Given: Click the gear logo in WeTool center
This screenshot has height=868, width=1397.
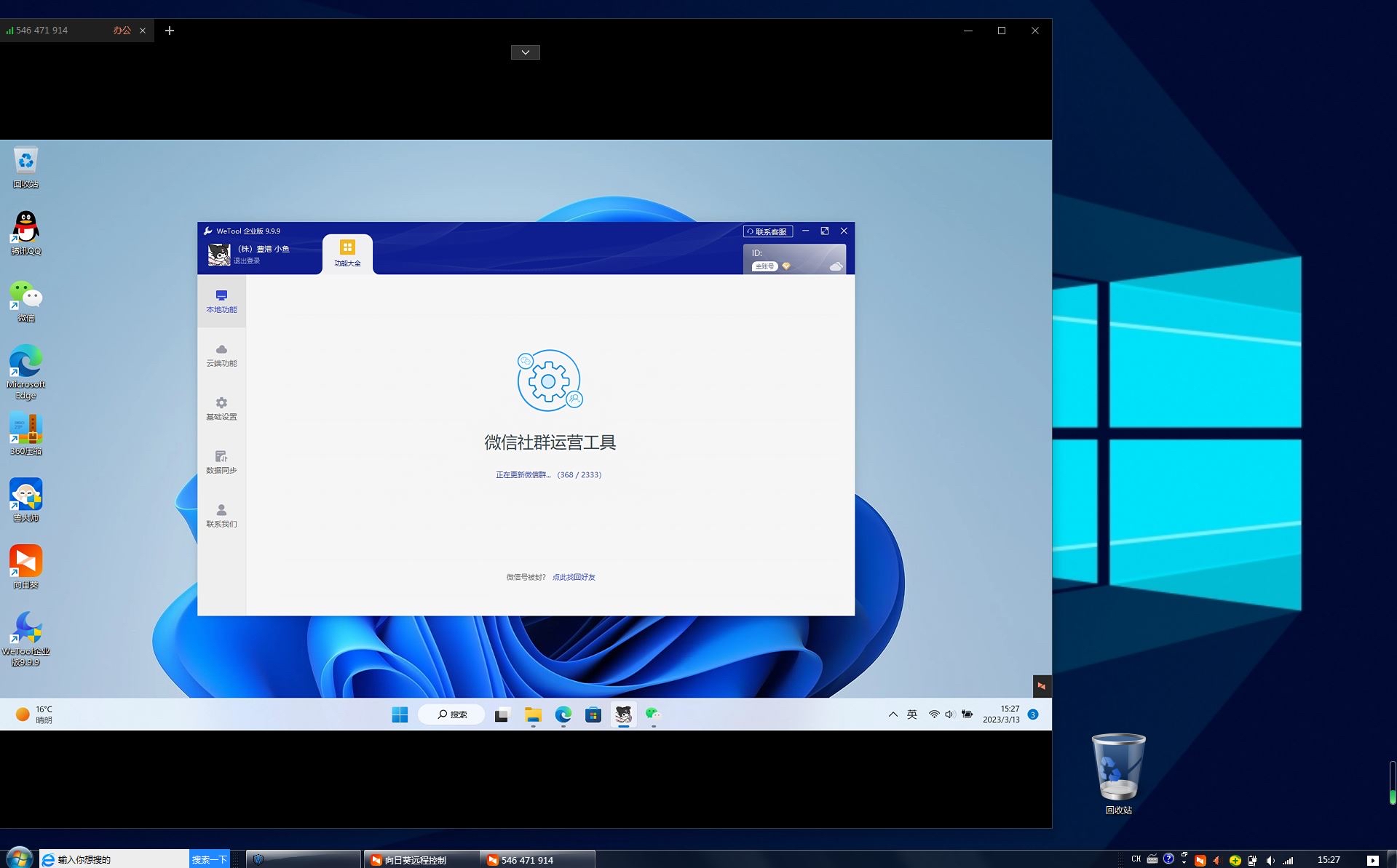Looking at the screenshot, I should pyautogui.click(x=550, y=381).
